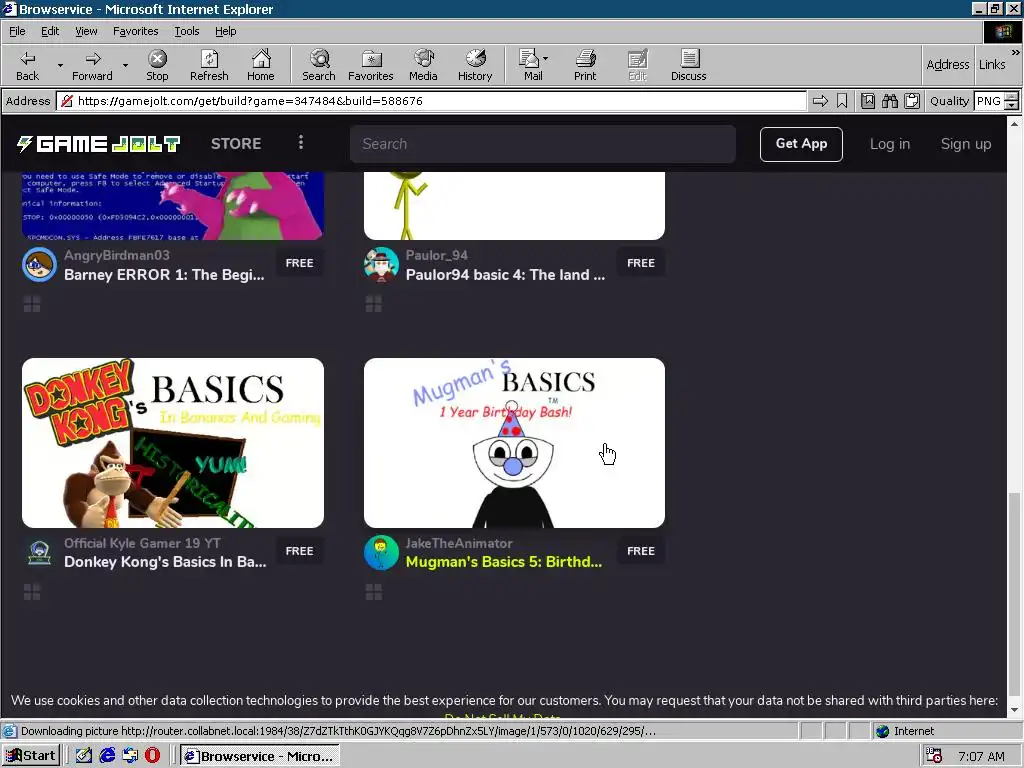Viewport: 1024px width, 768px height.
Task: Click JakeTheAnimator's avatar
Action: (381, 552)
